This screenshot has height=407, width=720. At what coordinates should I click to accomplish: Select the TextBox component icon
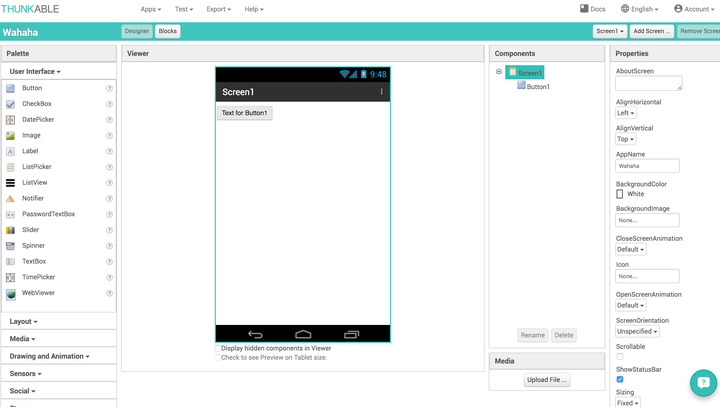coord(10,261)
